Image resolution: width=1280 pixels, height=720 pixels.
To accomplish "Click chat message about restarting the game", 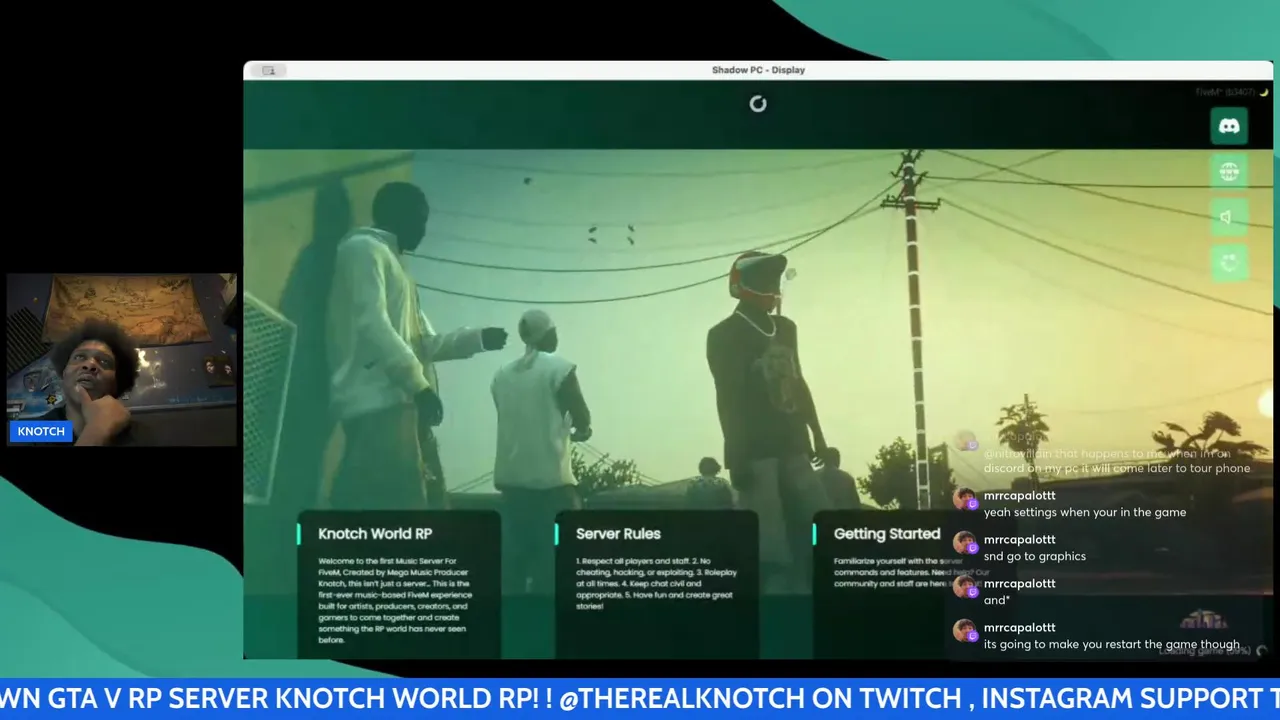I will click(x=1111, y=644).
